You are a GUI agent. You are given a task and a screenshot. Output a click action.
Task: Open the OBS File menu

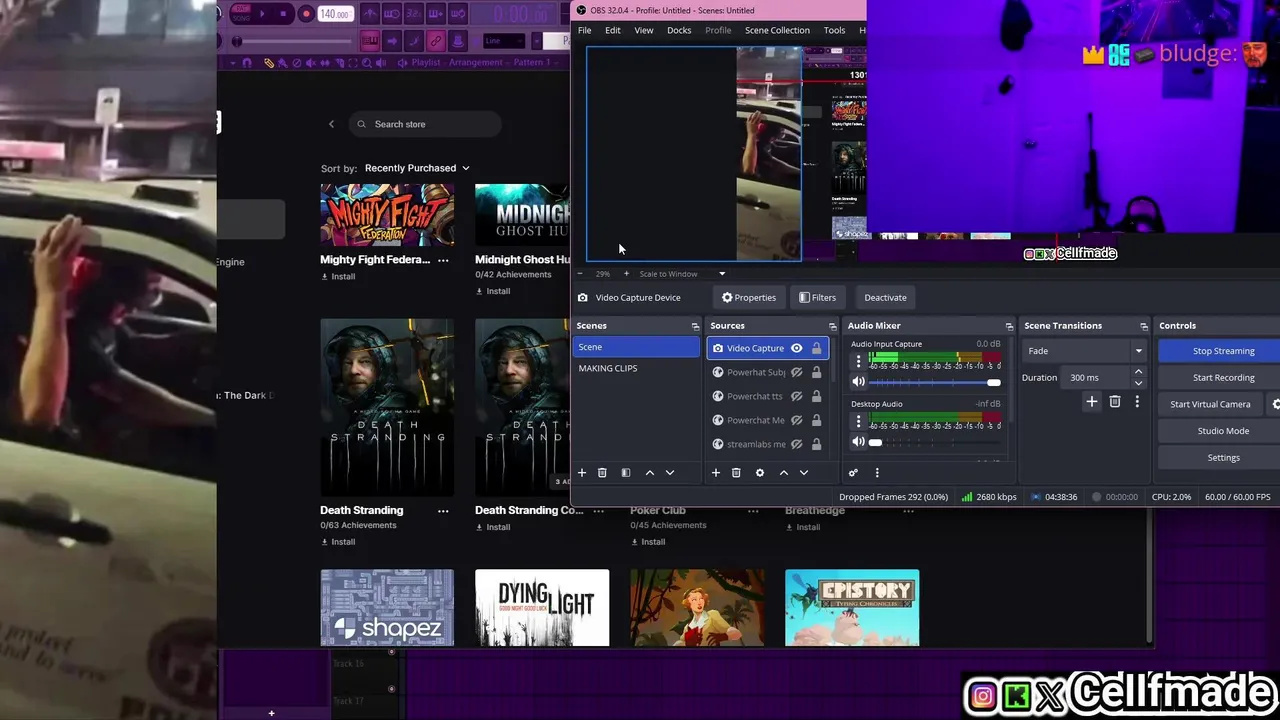tap(585, 30)
